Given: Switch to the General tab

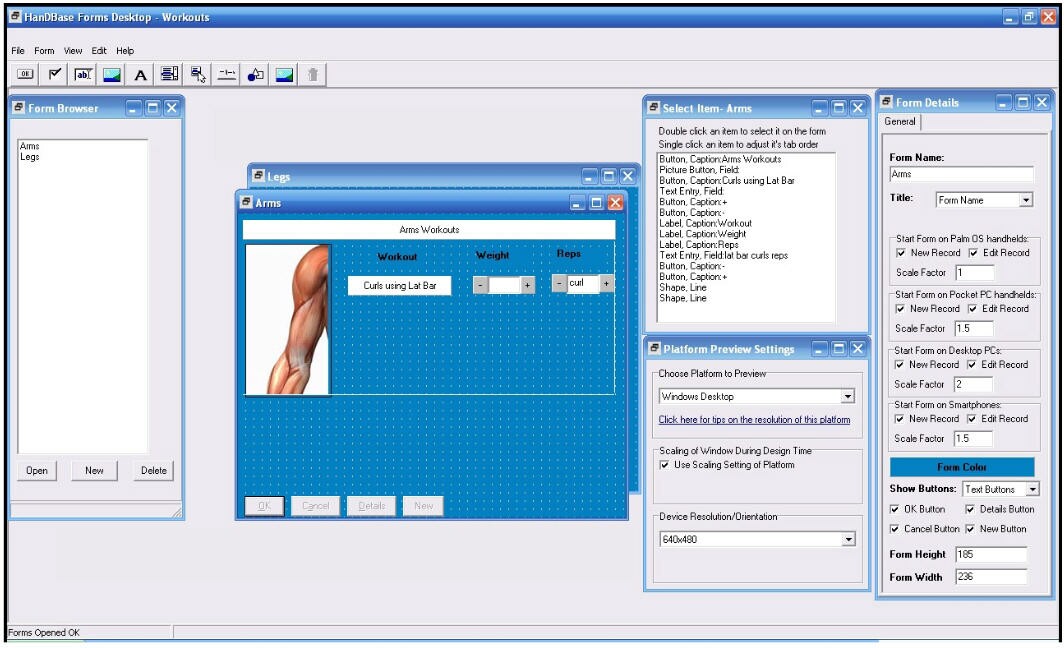Looking at the screenshot, I should (899, 122).
